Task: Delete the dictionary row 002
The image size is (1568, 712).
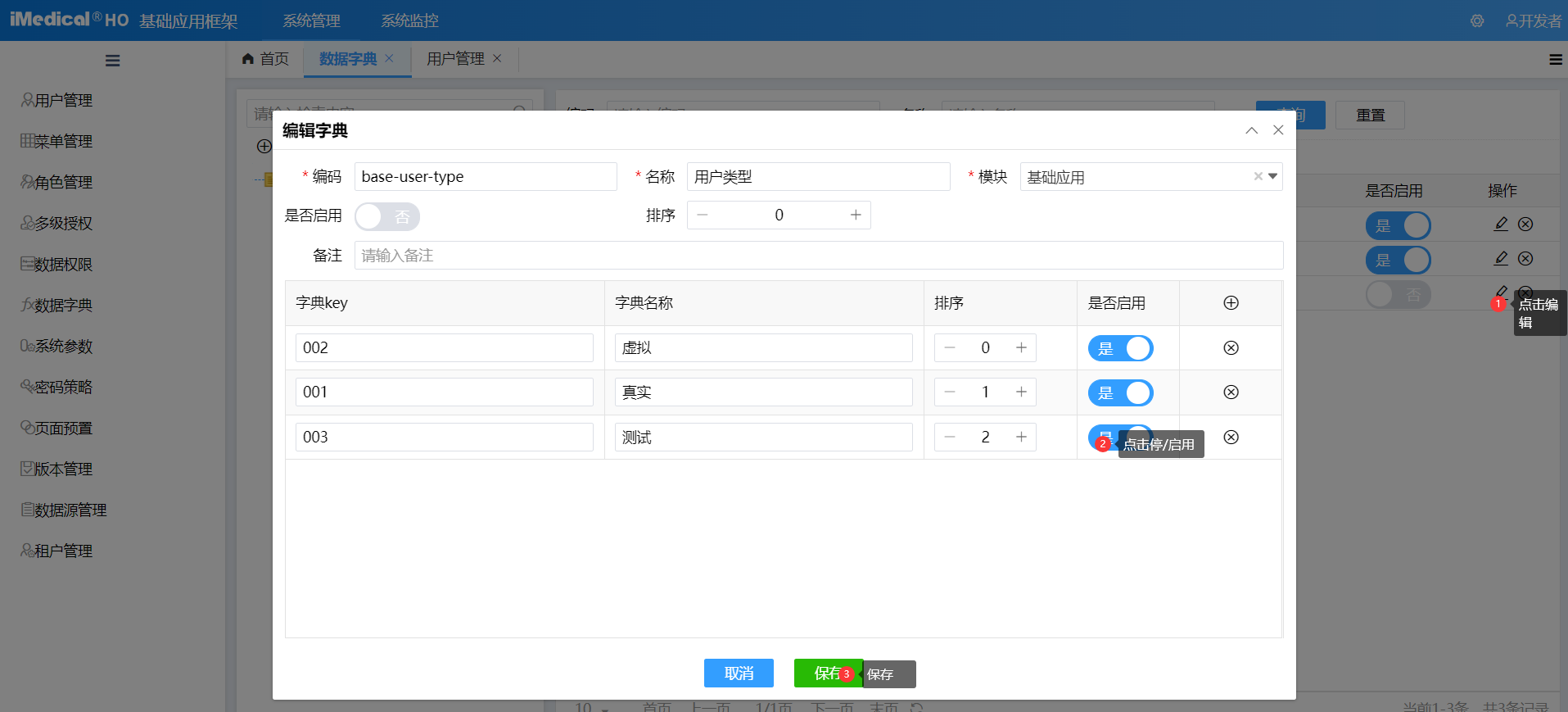Action: (x=1231, y=348)
